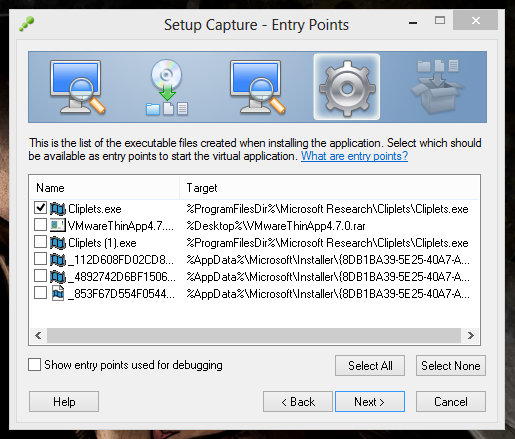Open Help for this dialog
515x439 pixels.
(64, 402)
